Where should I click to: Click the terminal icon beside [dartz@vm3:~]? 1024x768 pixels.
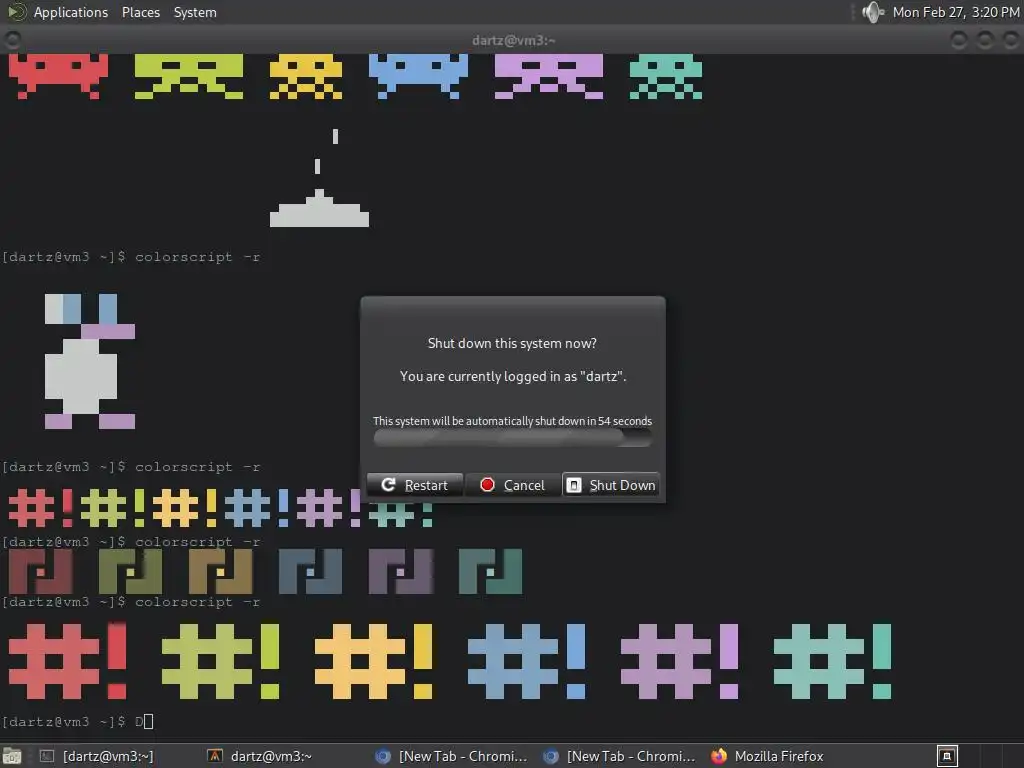coord(46,756)
